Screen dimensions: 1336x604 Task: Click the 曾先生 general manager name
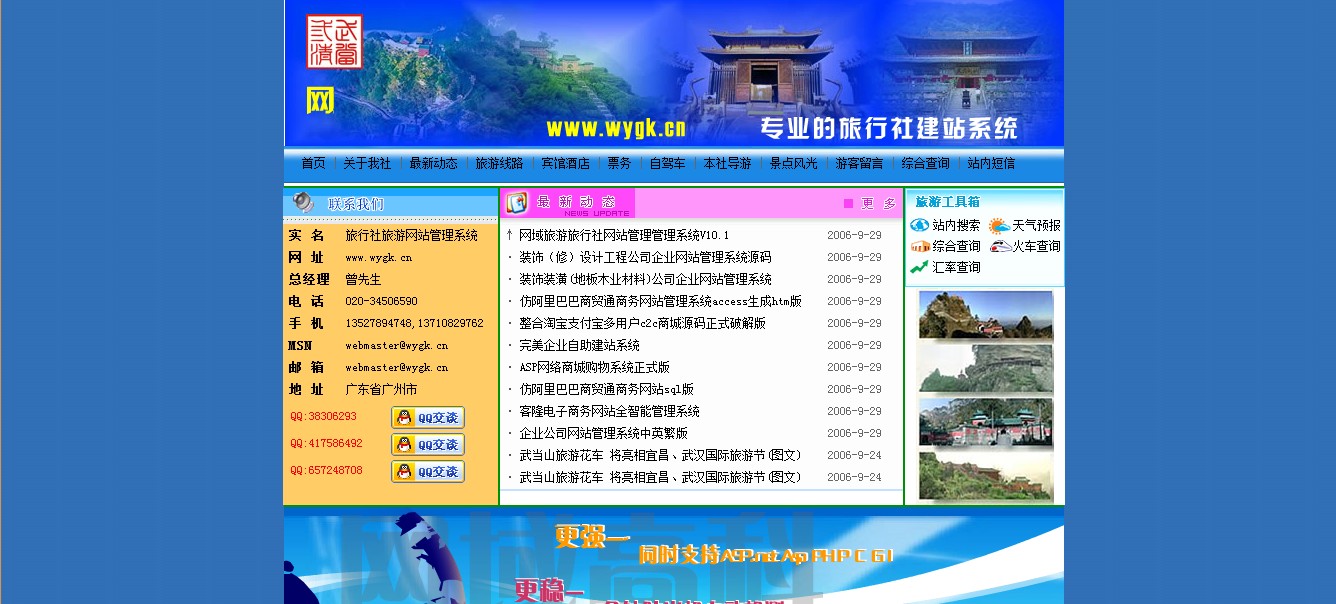click(x=363, y=279)
